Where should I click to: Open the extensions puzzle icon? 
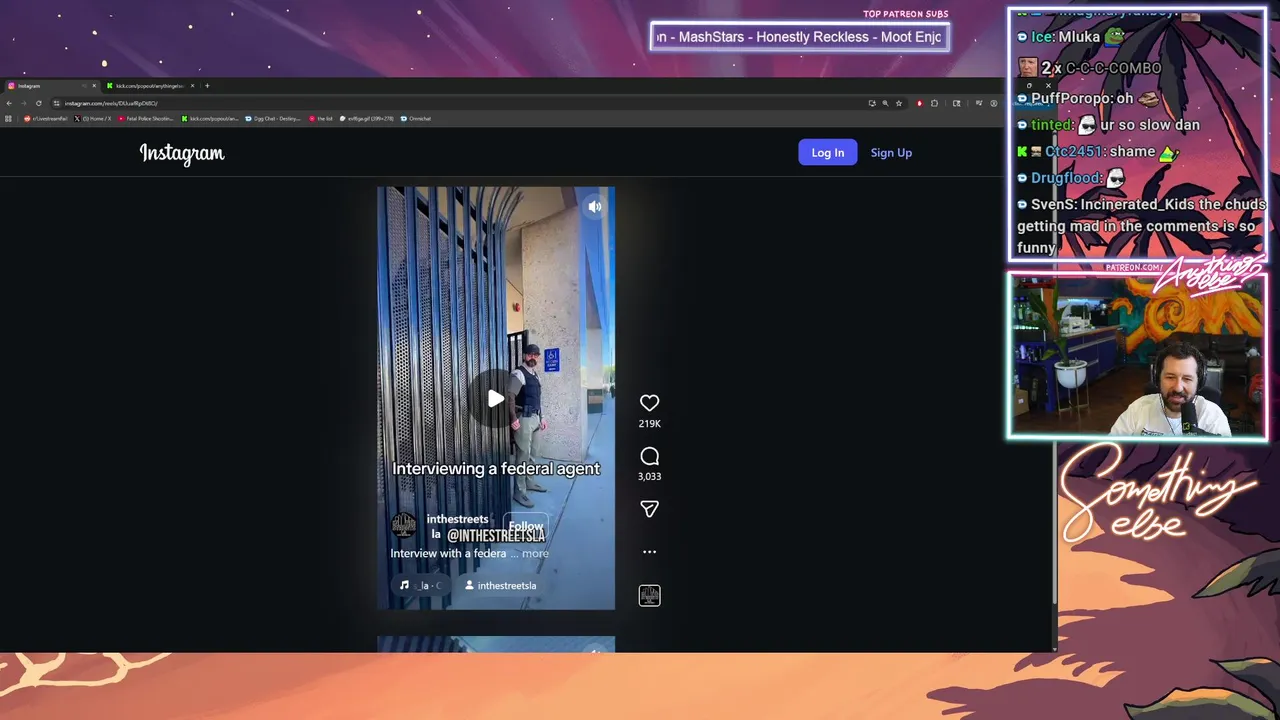pyautogui.click(x=934, y=103)
